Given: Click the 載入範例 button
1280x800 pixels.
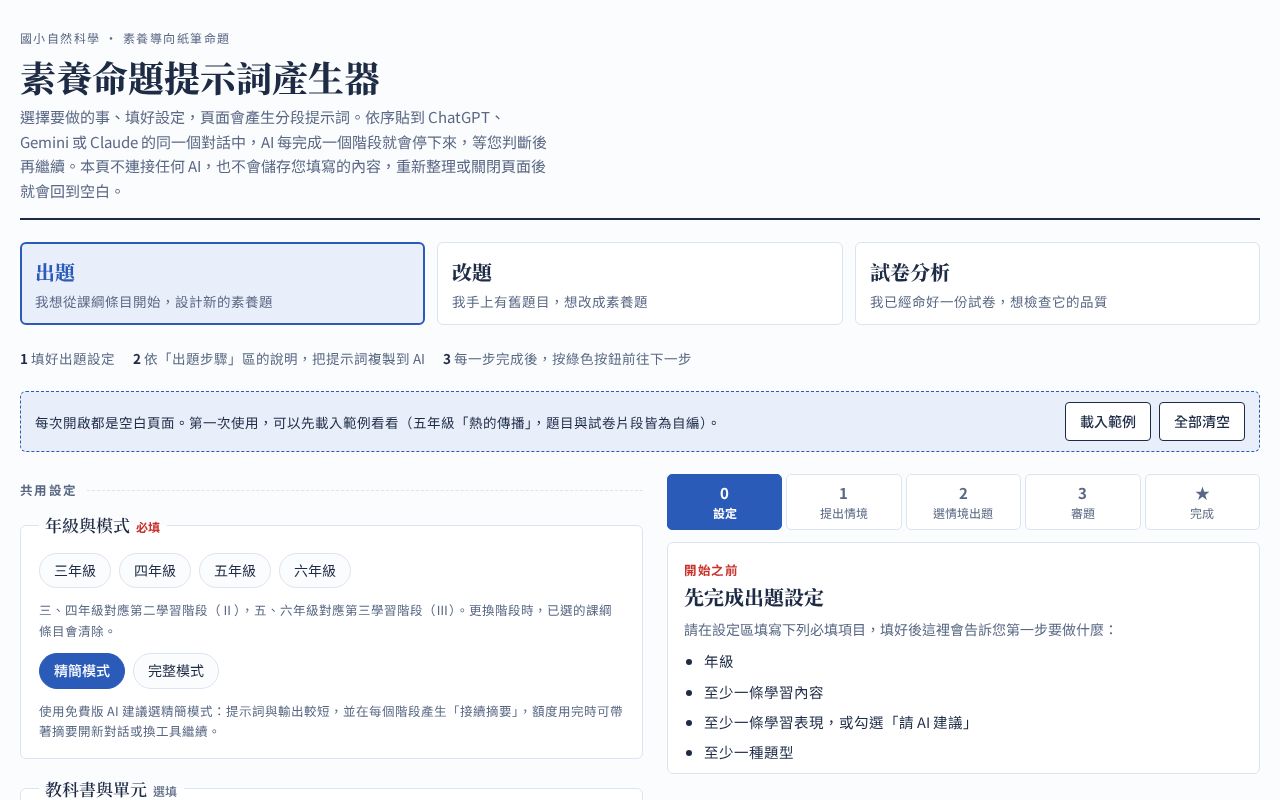Looking at the screenshot, I should [x=1108, y=421].
